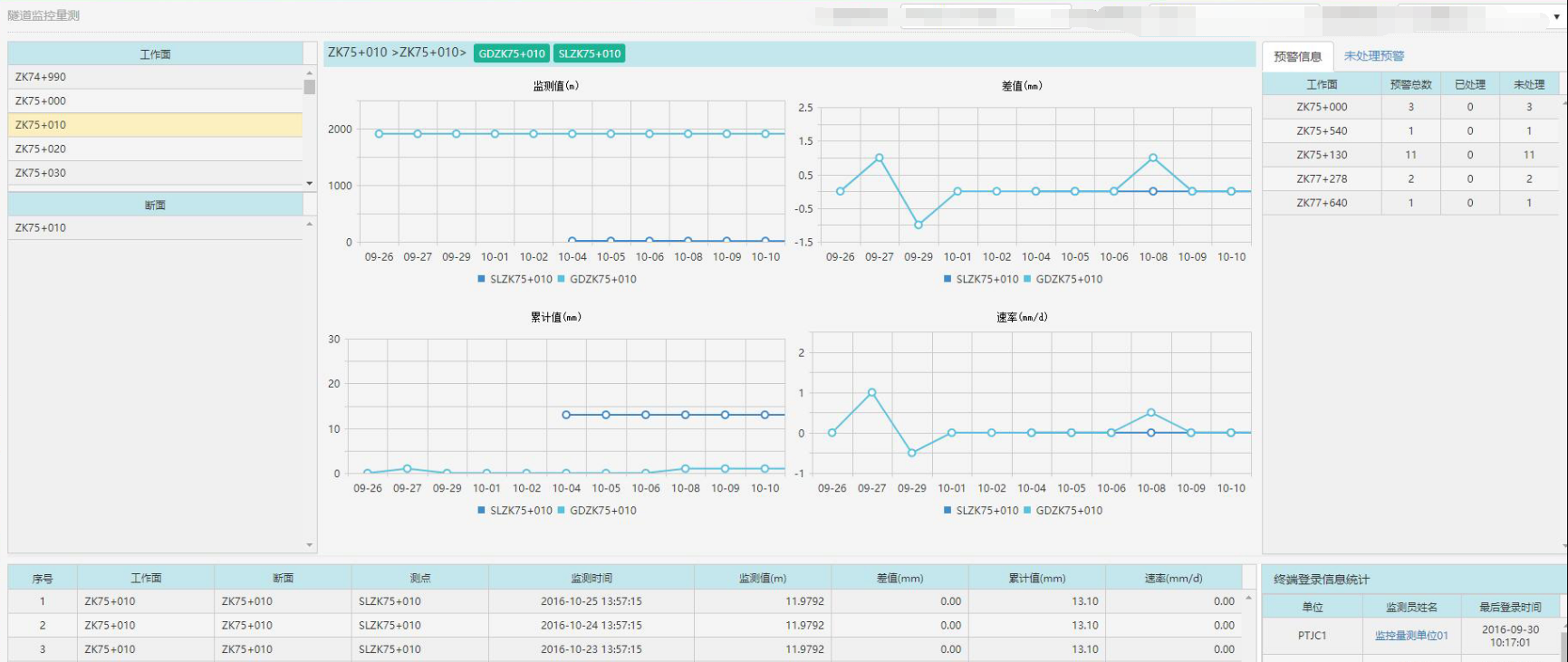Click the 09-29 lowest point in 差值 chart
Screen dimensions: 1568x662
pyautogui.click(x=919, y=225)
